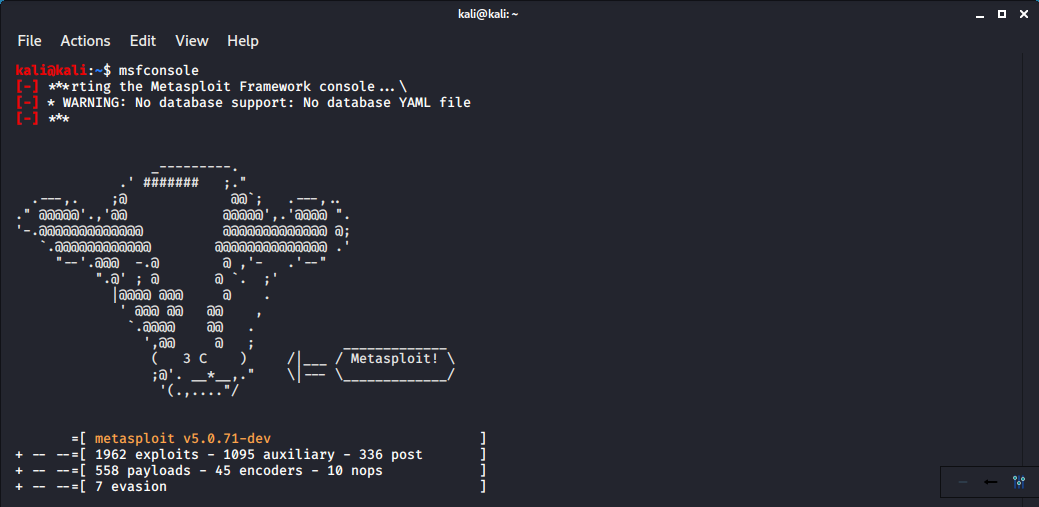
Task: Close the kali terminal window
Action: click(1023, 14)
